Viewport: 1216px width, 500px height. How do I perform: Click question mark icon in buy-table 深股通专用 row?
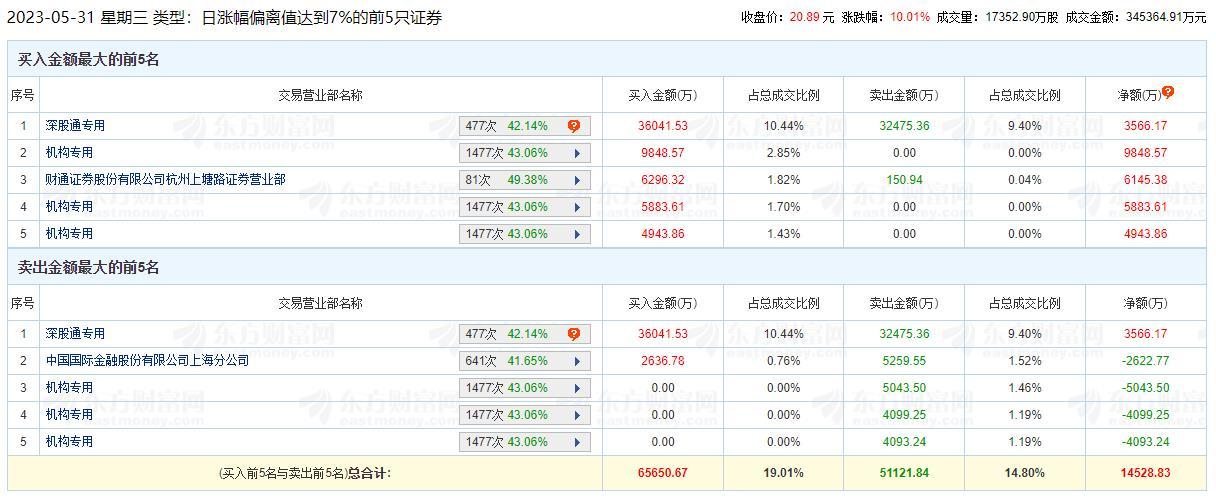tap(574, 127)
